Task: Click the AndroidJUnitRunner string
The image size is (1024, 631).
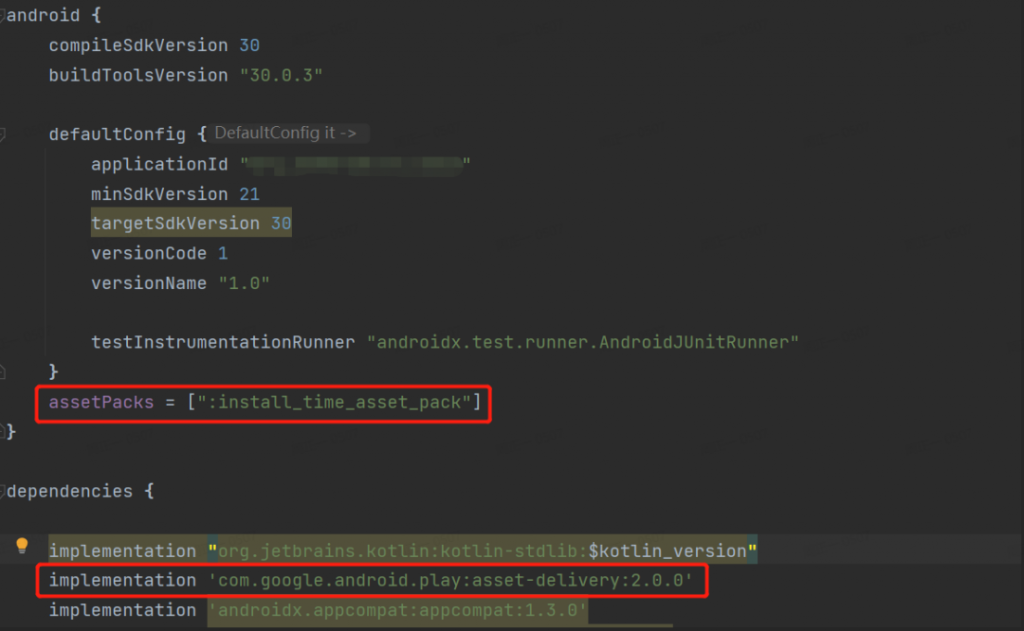Action: 583,342
